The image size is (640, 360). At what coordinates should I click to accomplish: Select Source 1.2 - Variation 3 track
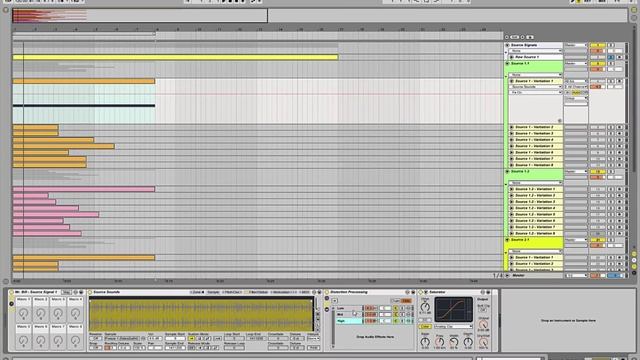pyautogui.click(x=535, y=202)
